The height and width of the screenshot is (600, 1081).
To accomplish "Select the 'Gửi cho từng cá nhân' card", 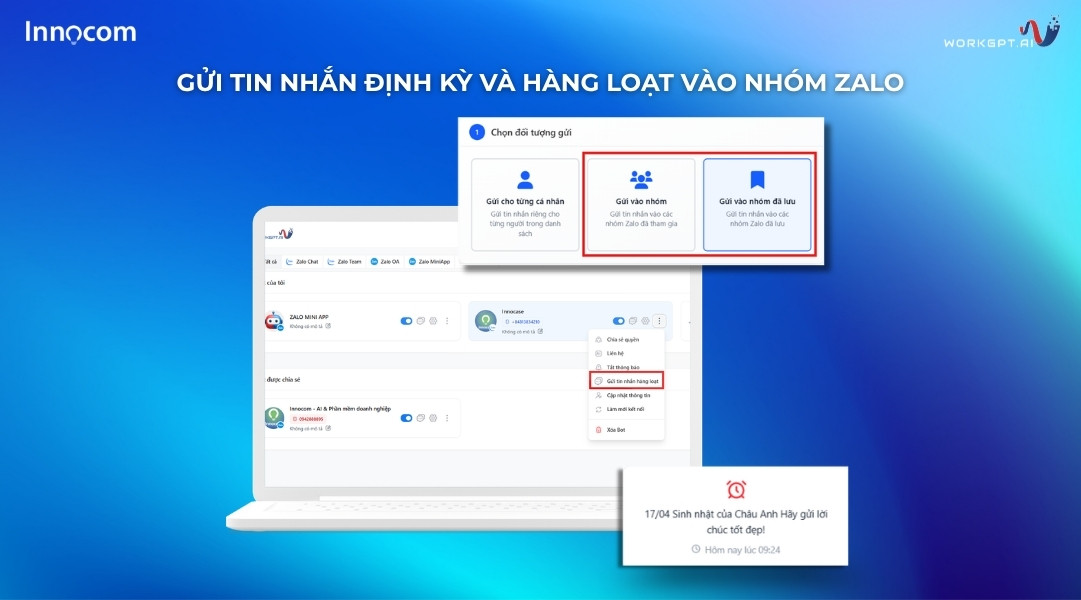I will [x=525, y=205].
